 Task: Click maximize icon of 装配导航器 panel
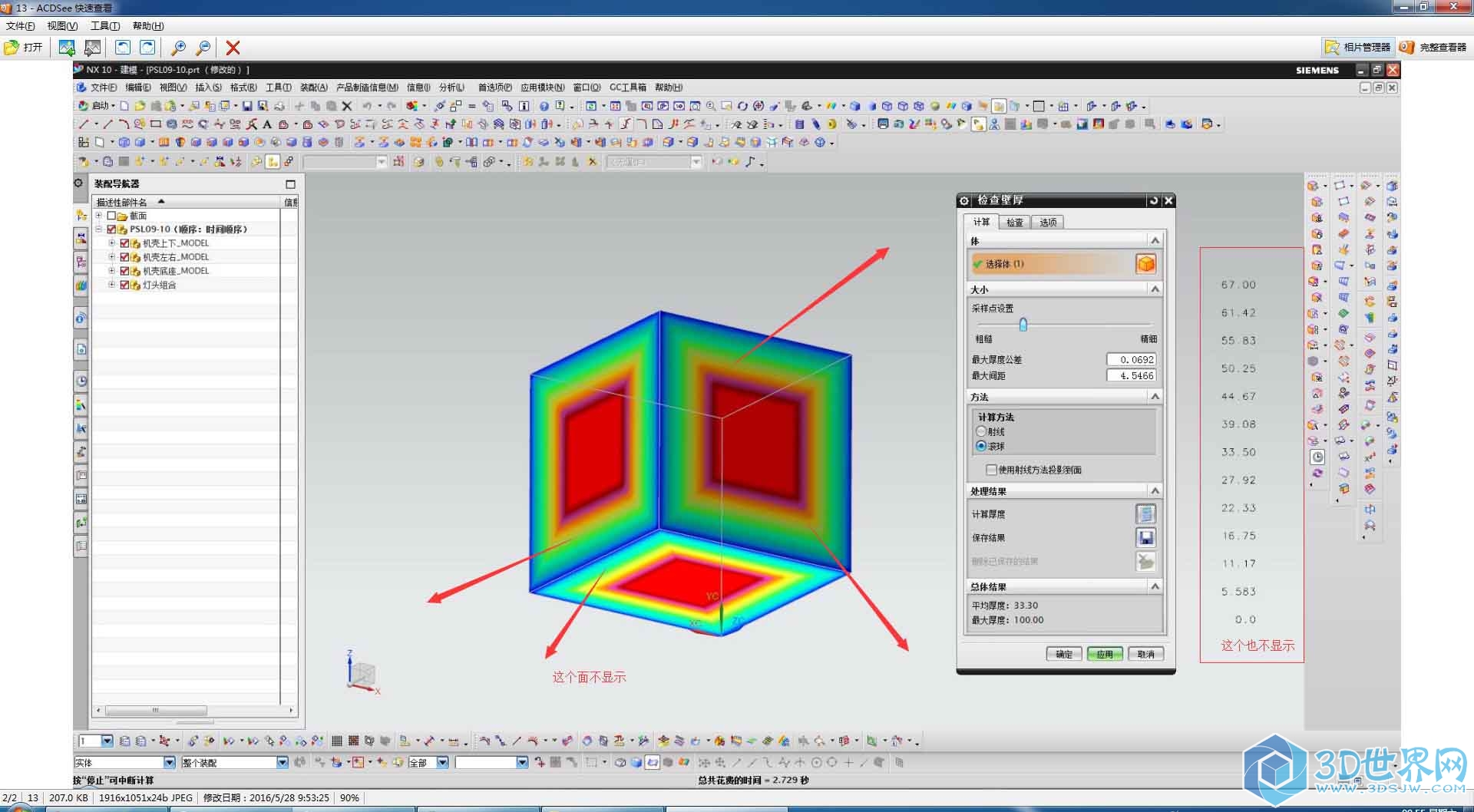pos(290,184)
